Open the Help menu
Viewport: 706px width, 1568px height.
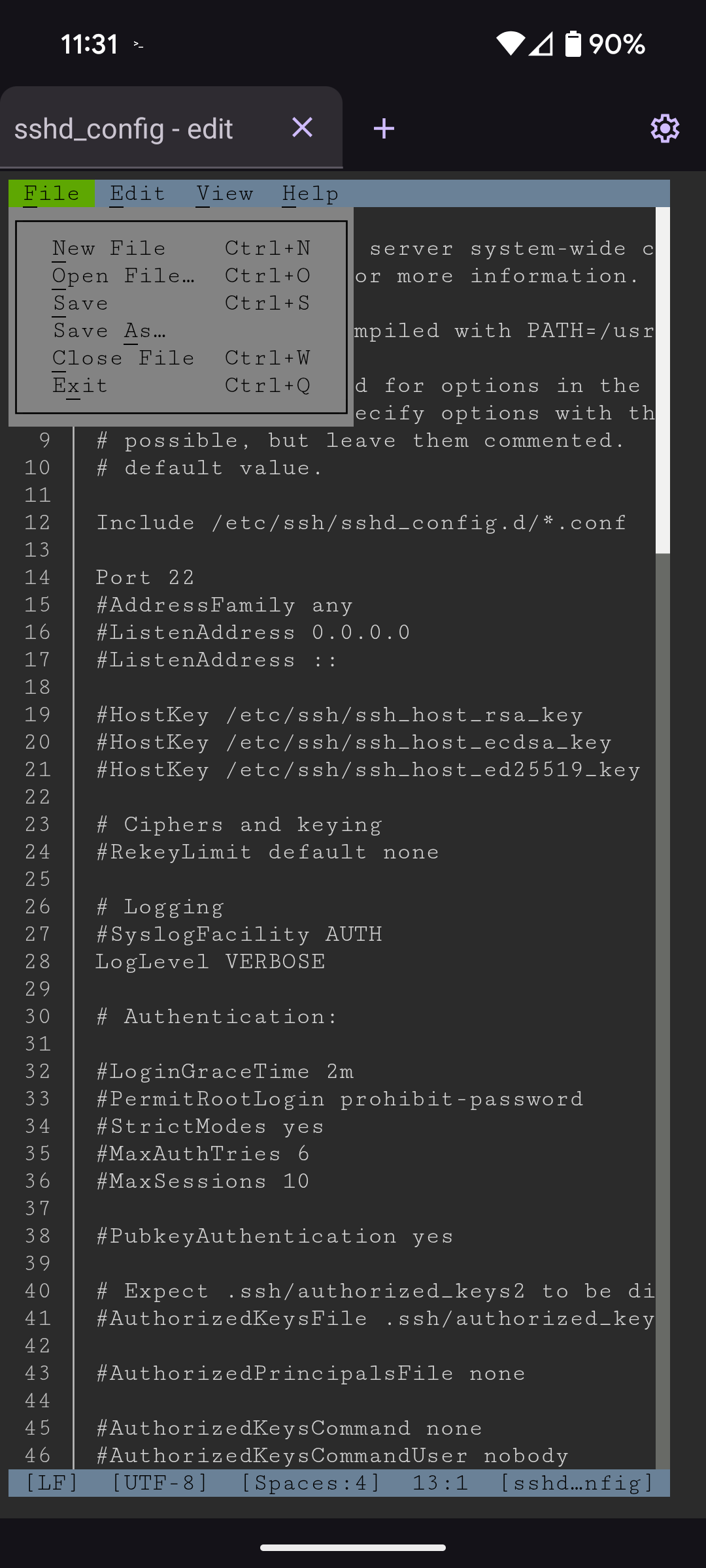[x=311, y=194]
